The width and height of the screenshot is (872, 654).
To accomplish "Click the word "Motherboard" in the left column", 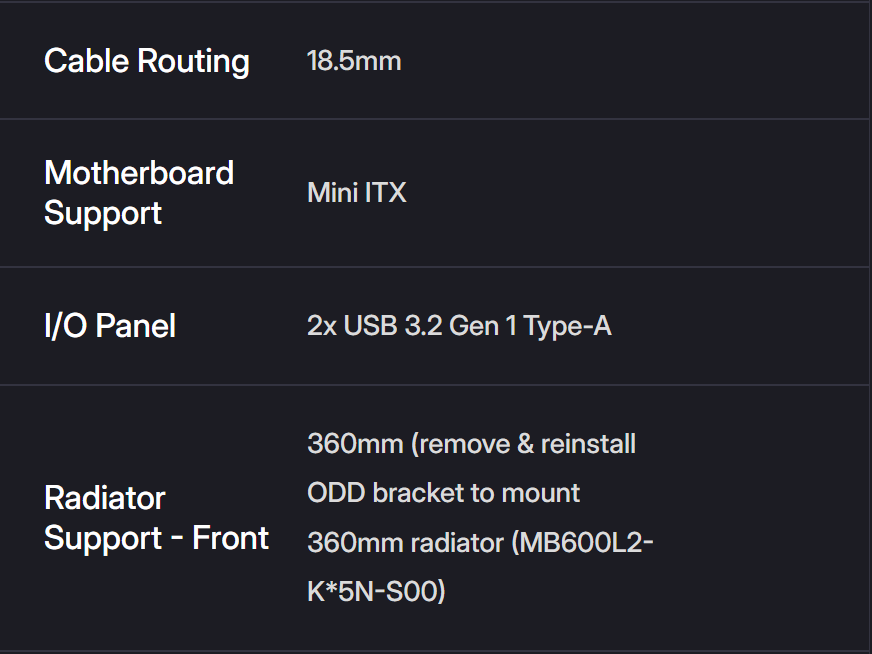I will [139, 173].
